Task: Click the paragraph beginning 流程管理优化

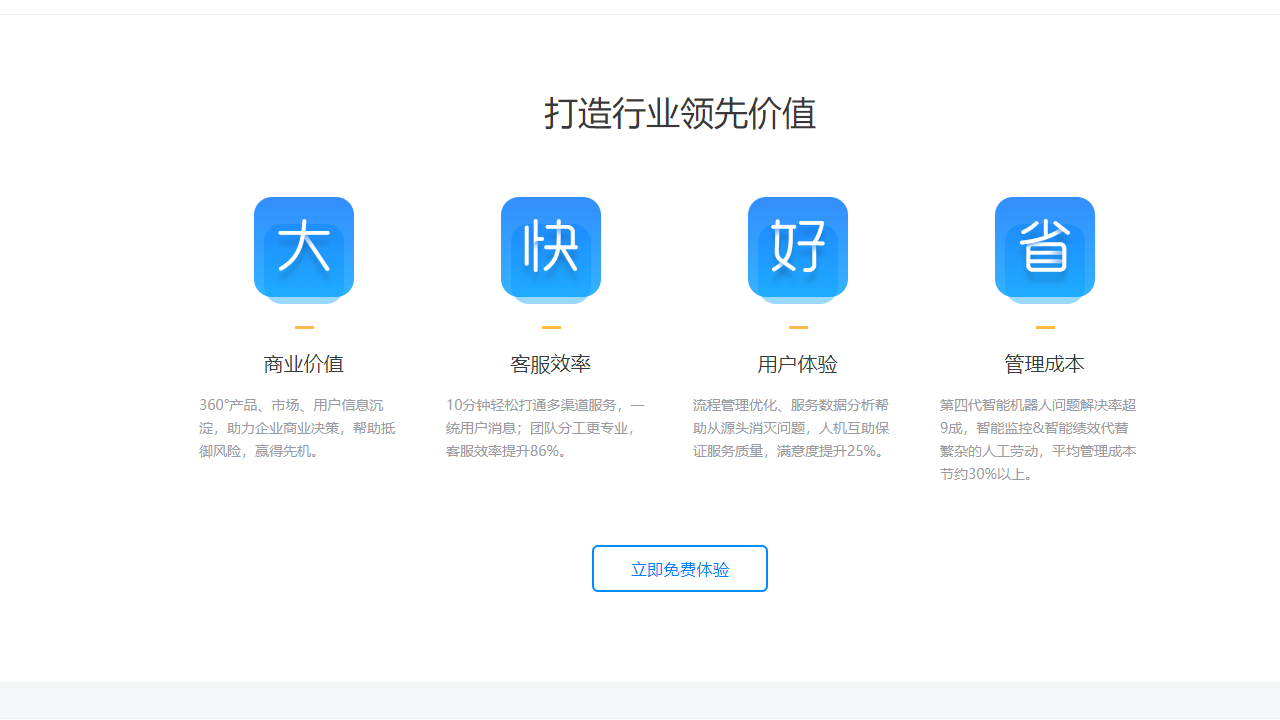Action: [791, 428]
